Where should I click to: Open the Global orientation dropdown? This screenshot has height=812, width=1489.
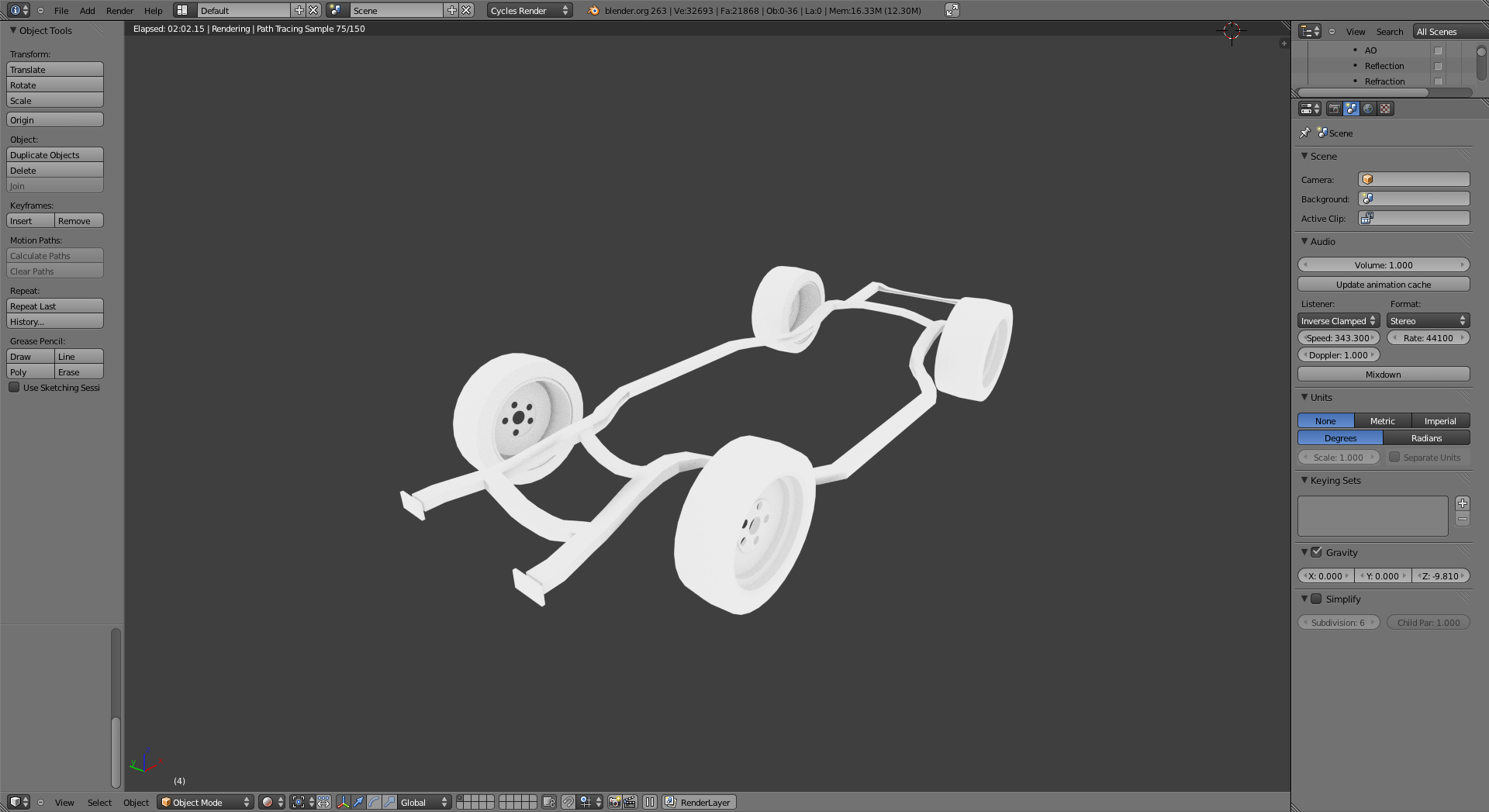tap(424, 802)
